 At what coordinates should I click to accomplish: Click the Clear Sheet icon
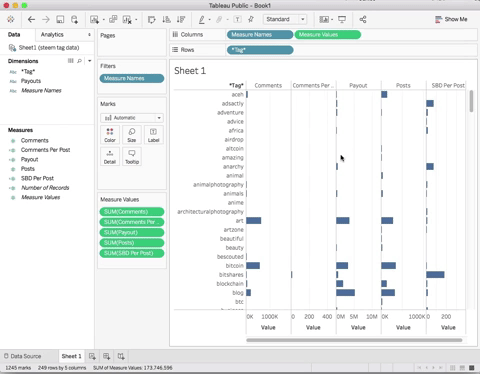pos(127,19)
